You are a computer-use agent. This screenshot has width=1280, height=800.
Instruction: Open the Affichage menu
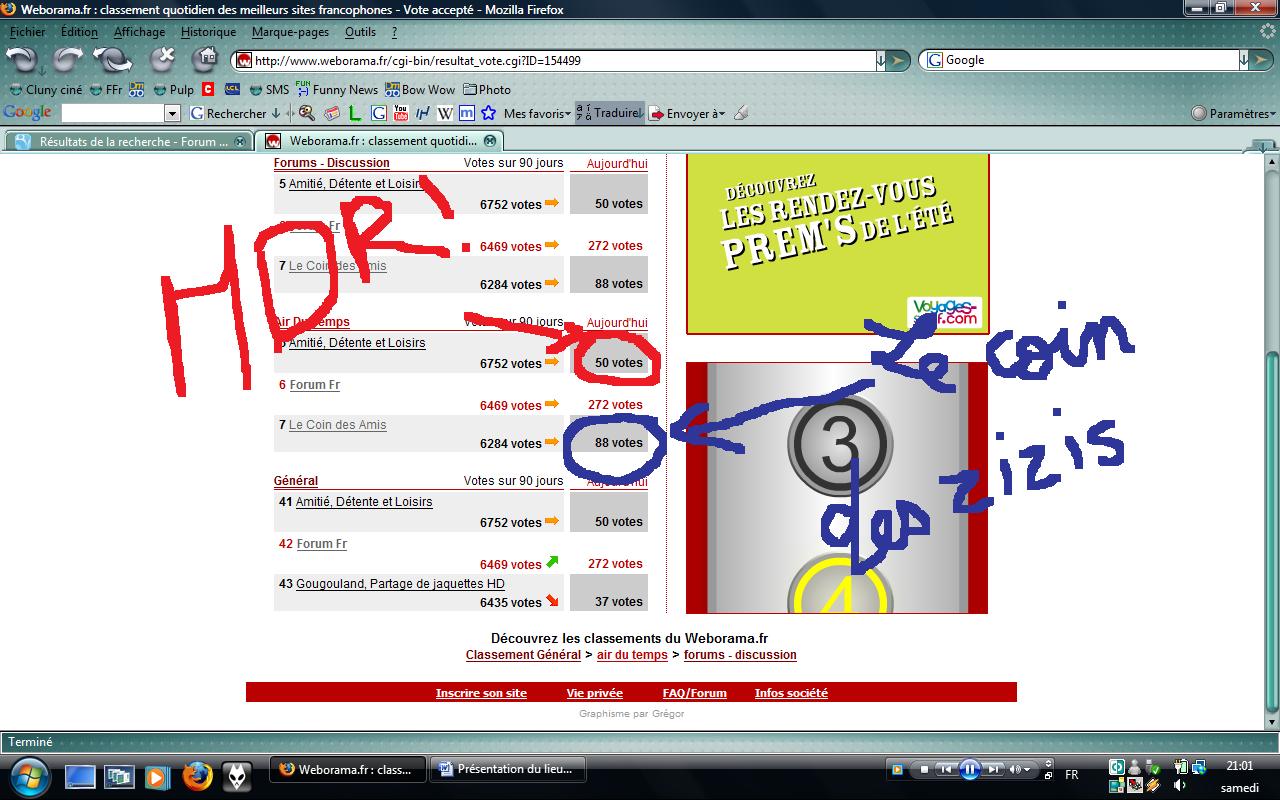click(x=139, y=32)
